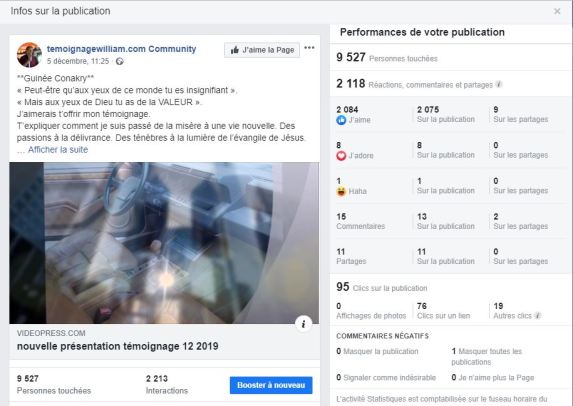Expand post text with Afficher la suite

(x=58, y=149)
